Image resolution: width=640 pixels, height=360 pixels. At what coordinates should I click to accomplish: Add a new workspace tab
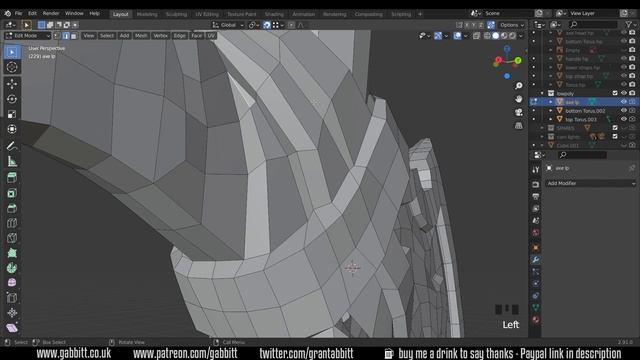pos(420,14)
